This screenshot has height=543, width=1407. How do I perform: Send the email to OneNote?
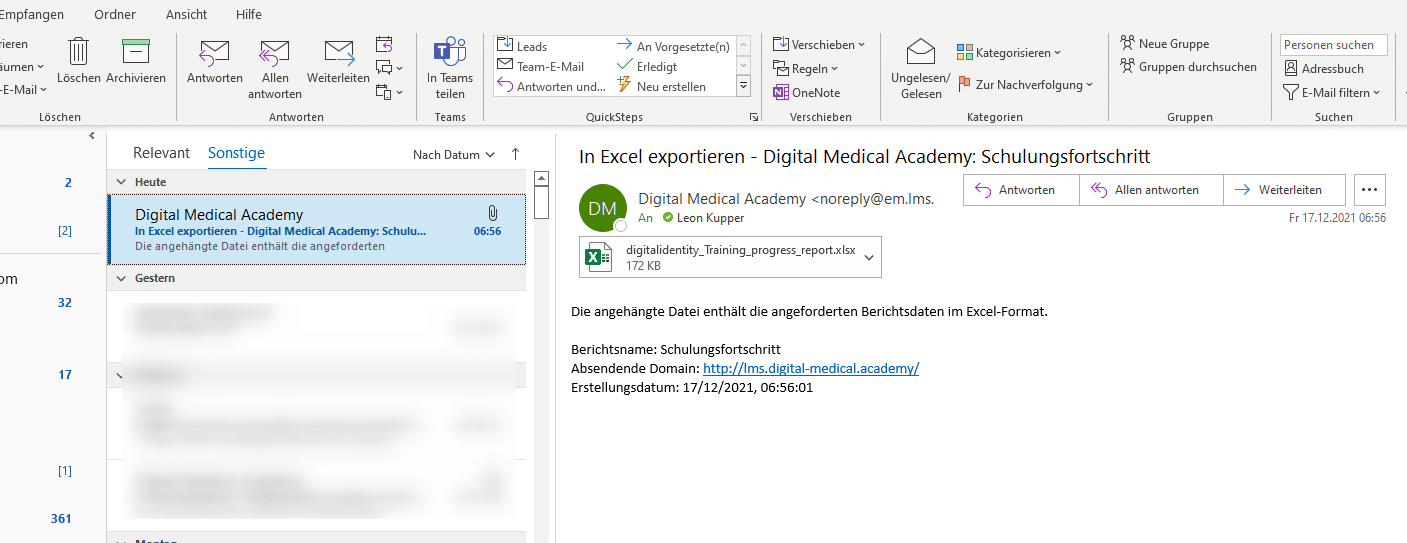807,92
